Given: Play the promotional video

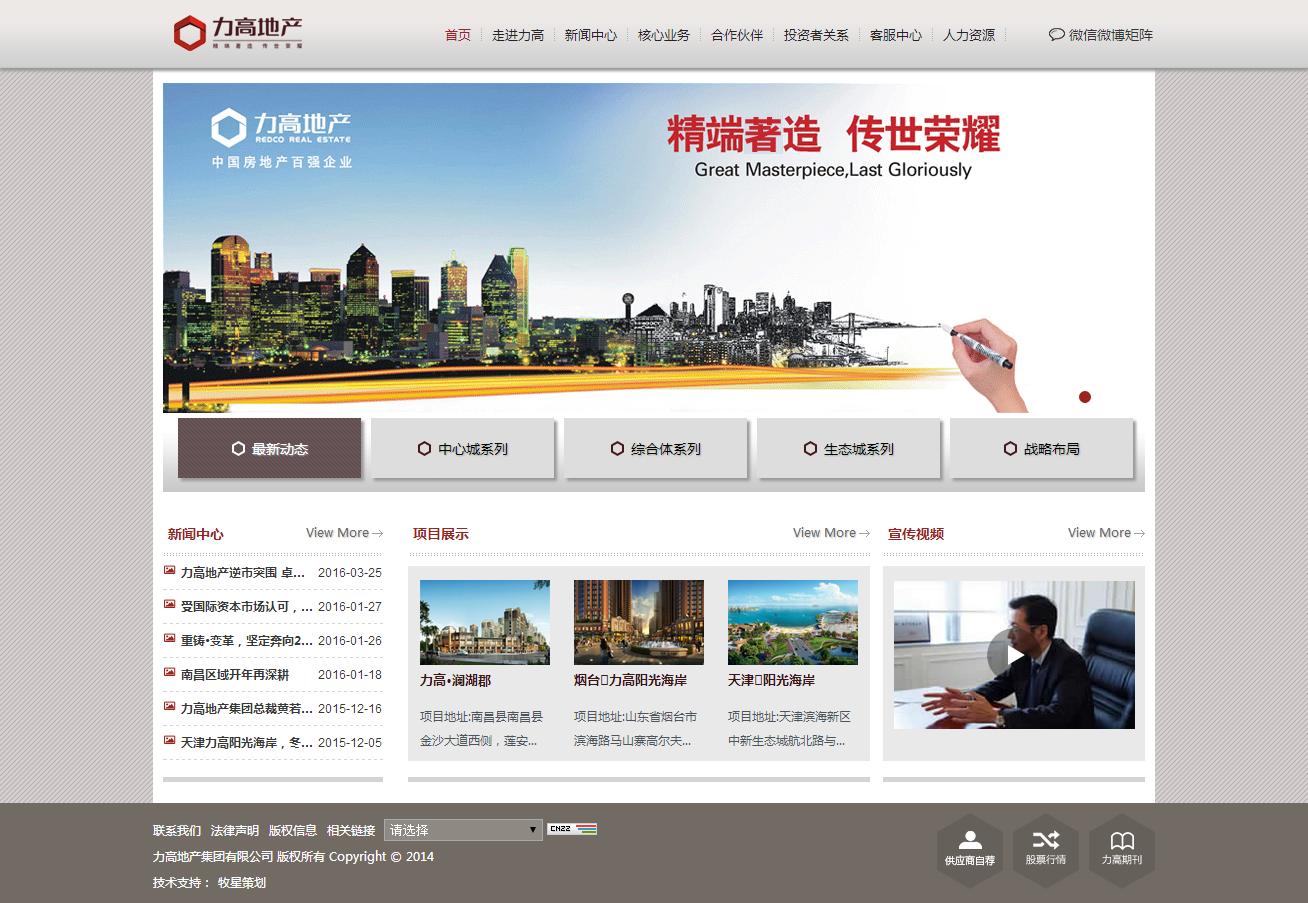Looking at the screenshot, I should 1013,655.
